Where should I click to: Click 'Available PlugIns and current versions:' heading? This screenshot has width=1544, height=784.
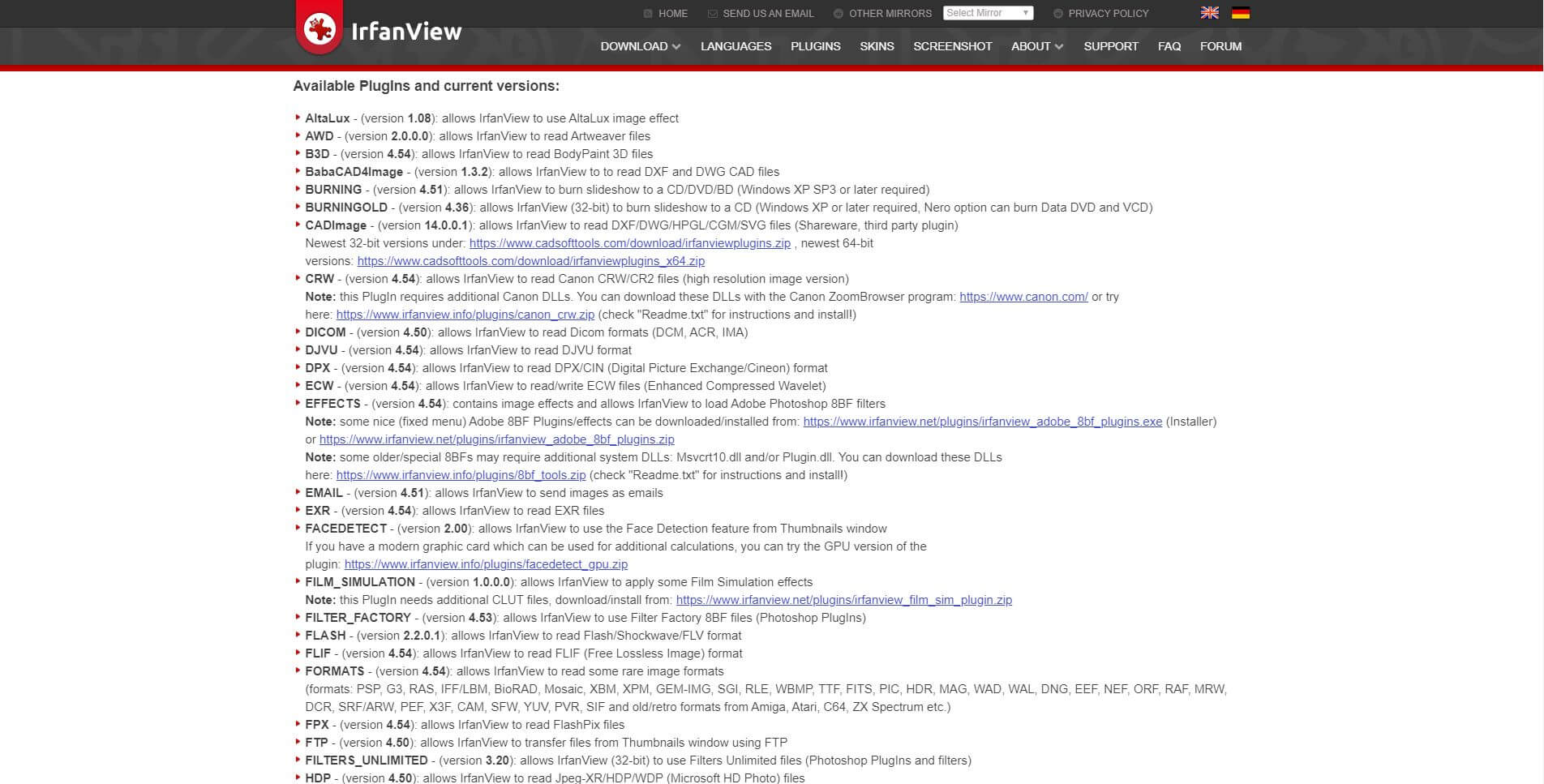426,86
